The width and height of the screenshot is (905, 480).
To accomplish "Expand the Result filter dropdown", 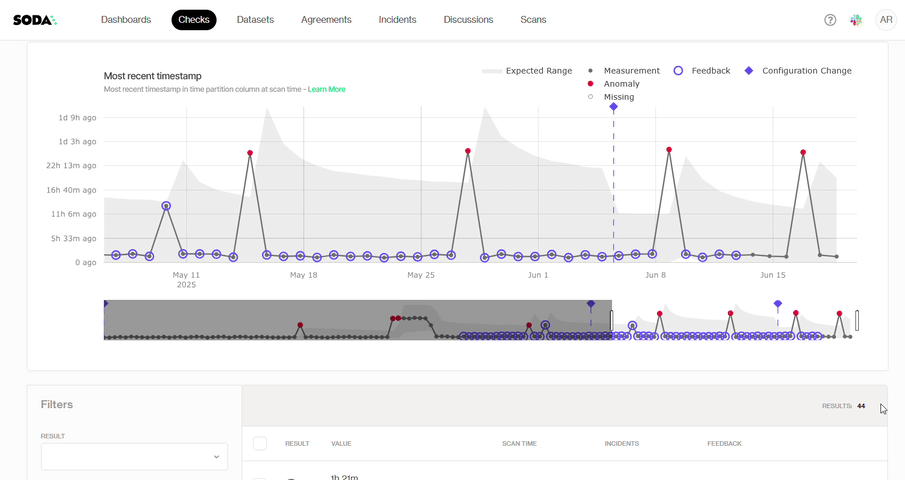I will click(134, 457).
